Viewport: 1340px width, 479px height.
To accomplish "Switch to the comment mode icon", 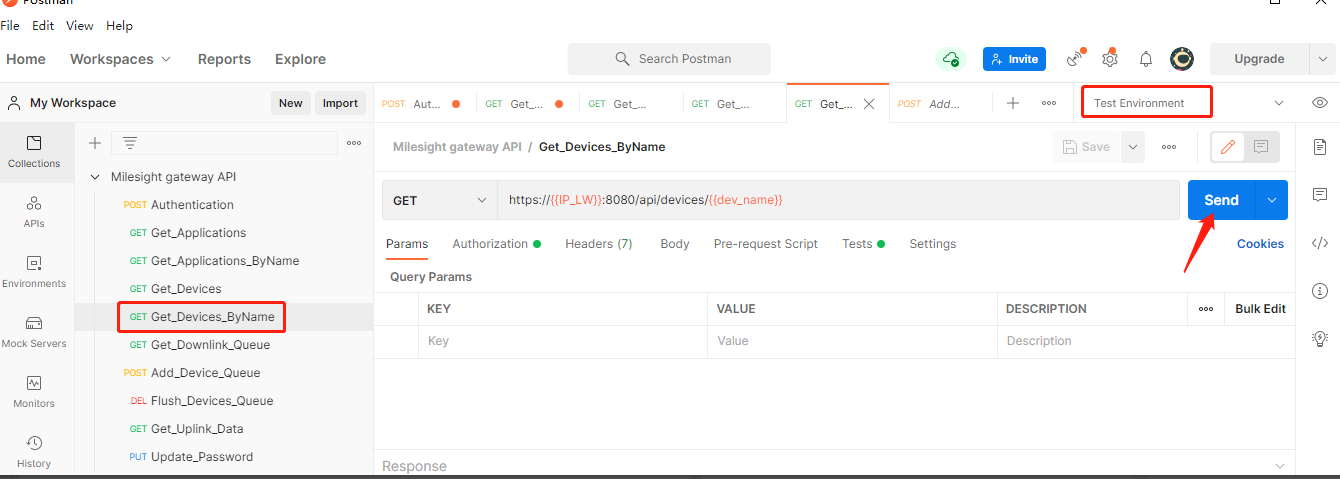I will 1261,147.
